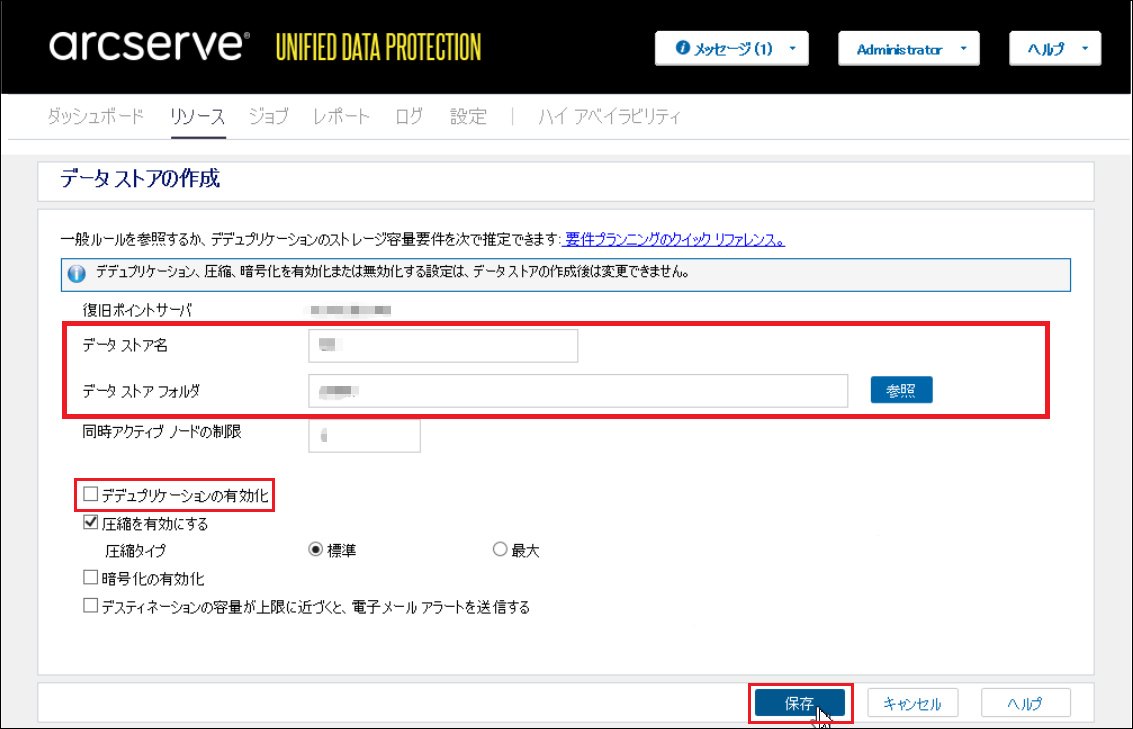The image size is (1133, 729).
Task: Uncheck the 圧縮を有効にする checkbox
Action: 92,522
